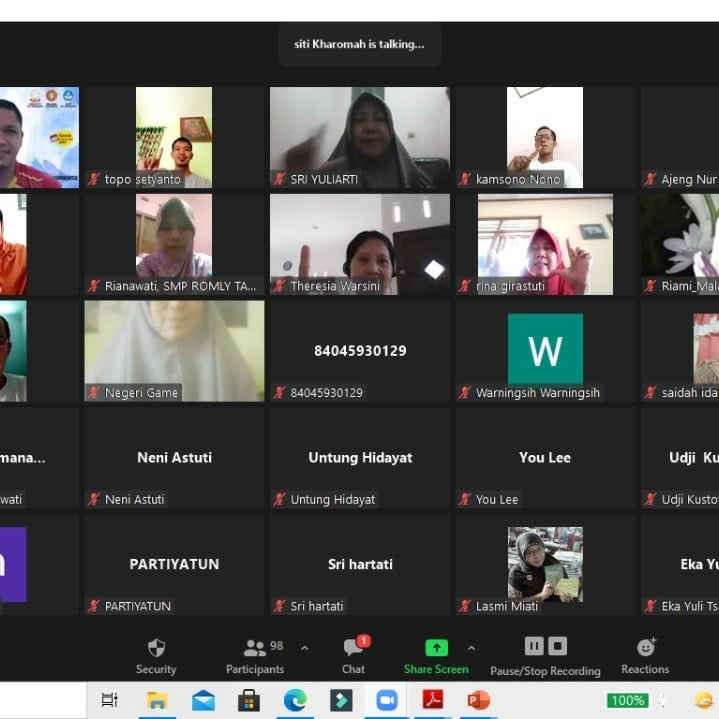Open Adobe Acrobat from the taskbar
This screenshot has width=719, height=719.
tap(433, 700)
